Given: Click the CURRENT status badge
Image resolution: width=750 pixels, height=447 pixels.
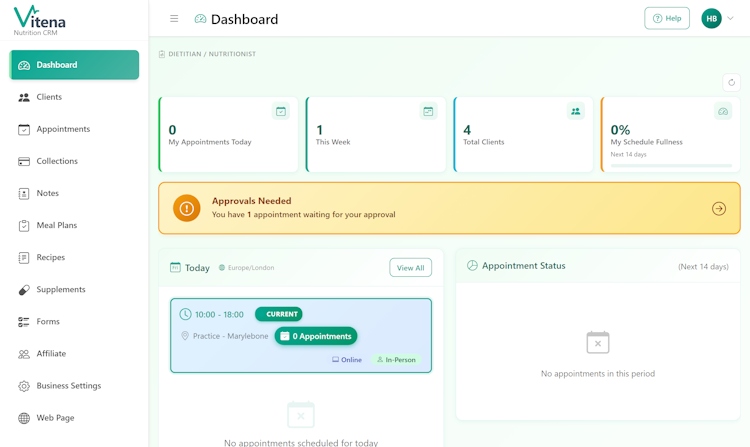Looking at the screenshot, I should pos(278,314).
